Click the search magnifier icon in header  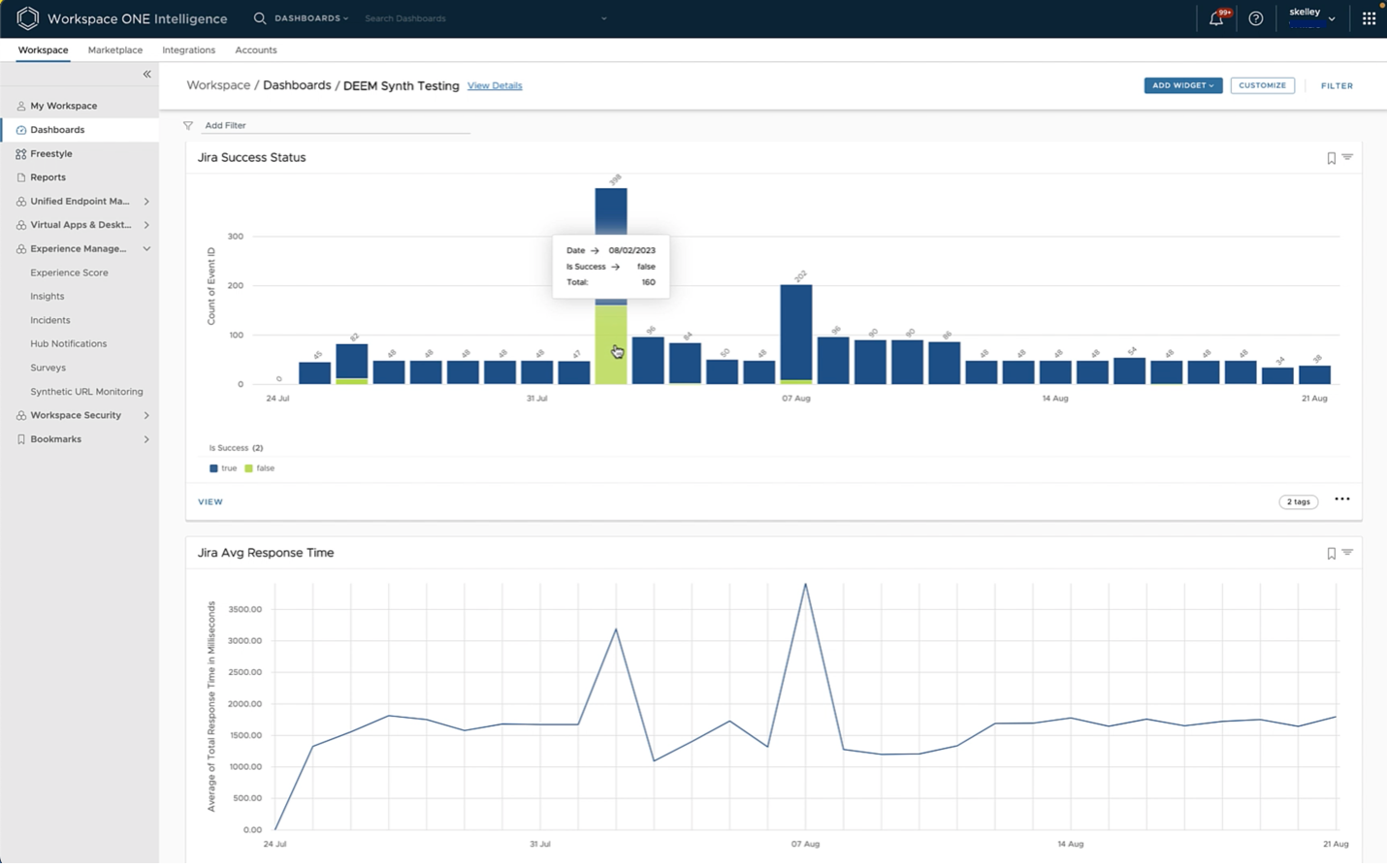coord(260,18)
